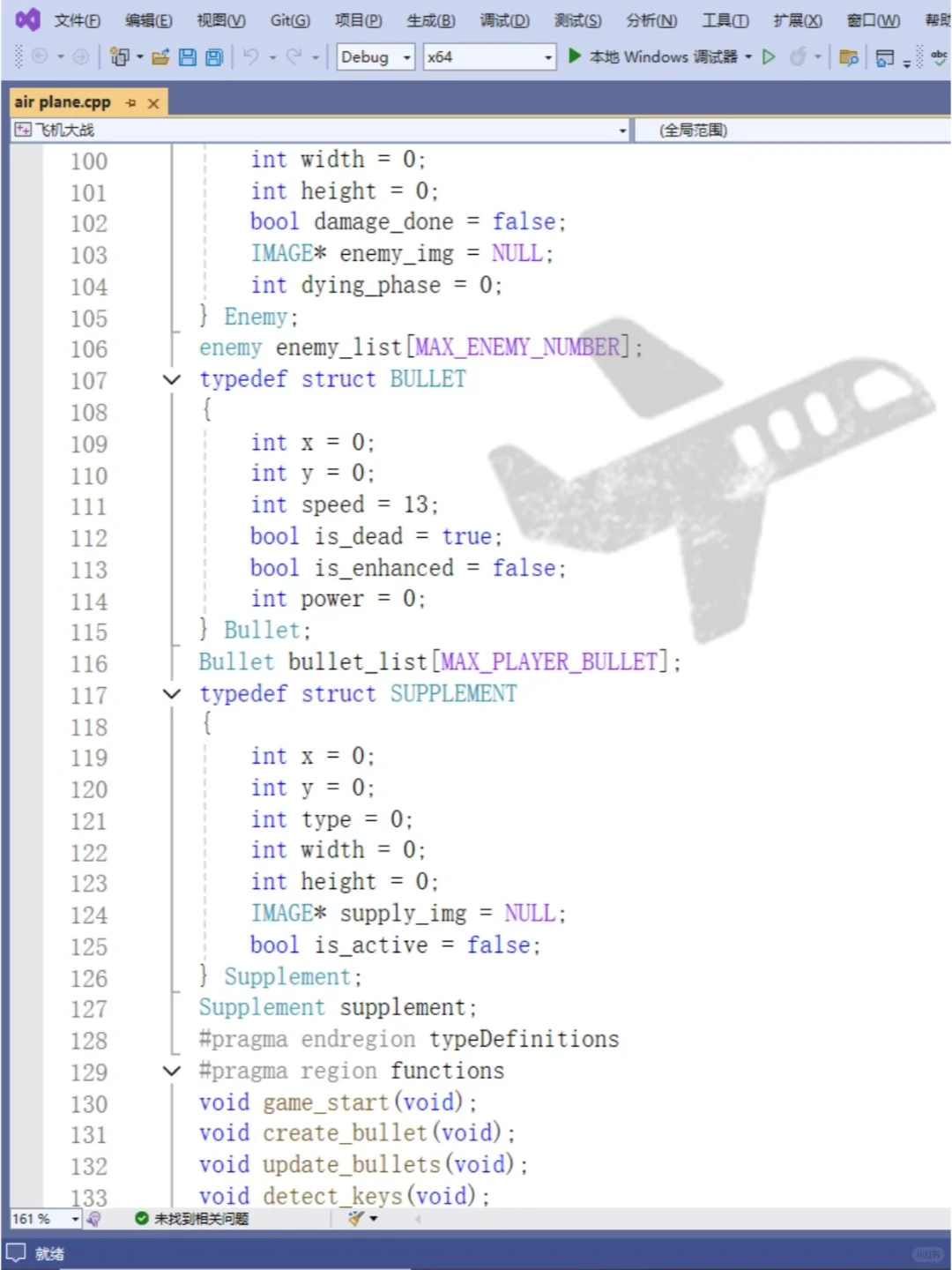Screen dimensions: 952x1270
Task: Click the 未找到相关问题 status text
Action: coord(201,1219)
